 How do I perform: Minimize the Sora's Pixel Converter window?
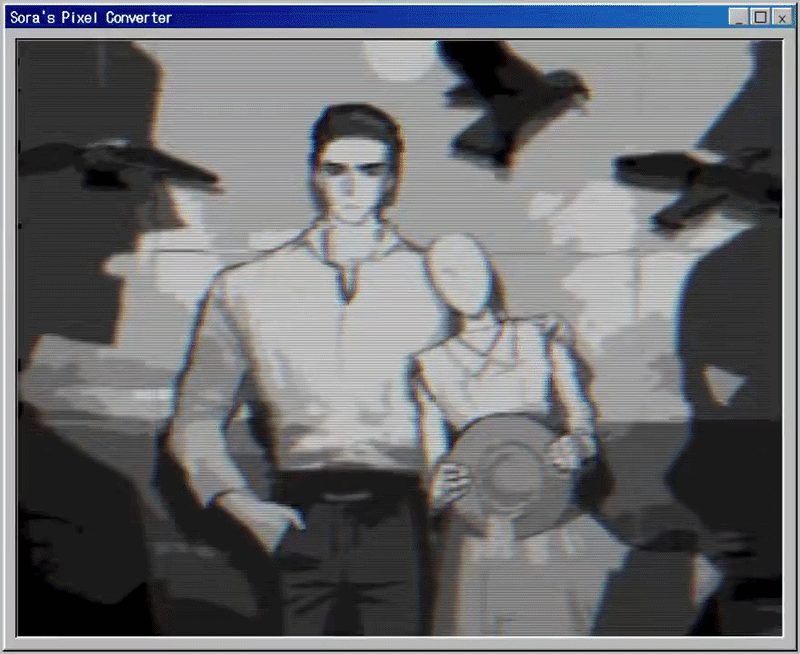click(x=738, y=17)
